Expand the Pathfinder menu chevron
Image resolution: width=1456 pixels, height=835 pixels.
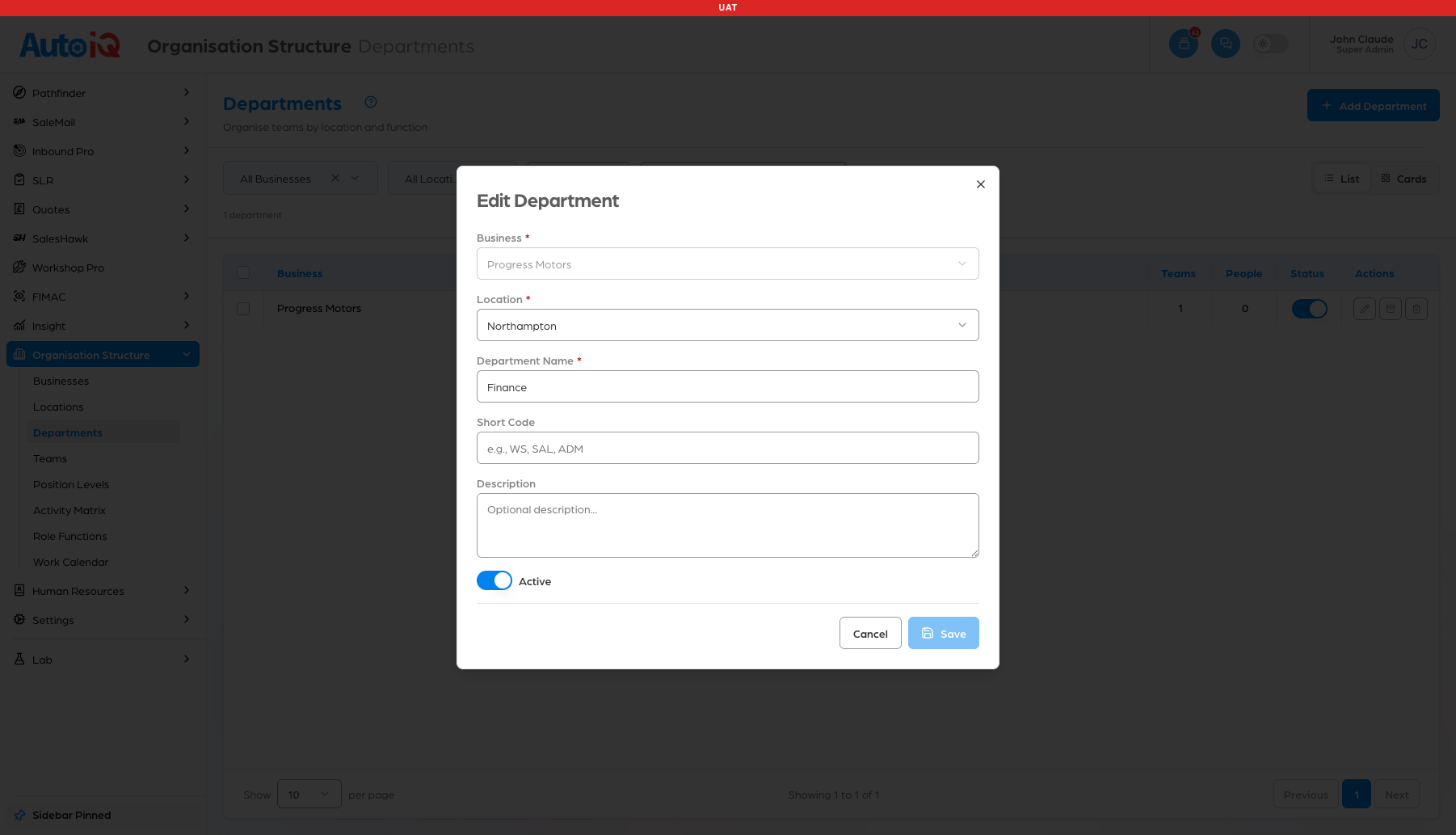tap(187, 92)
